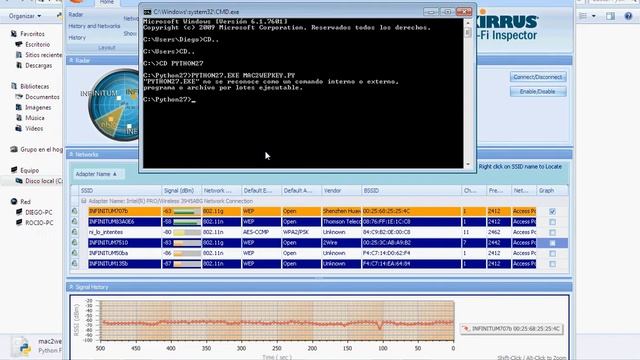Click the Explorer change view icon
The width and height of the screenshot is (640, 360).
click(583, 16)
